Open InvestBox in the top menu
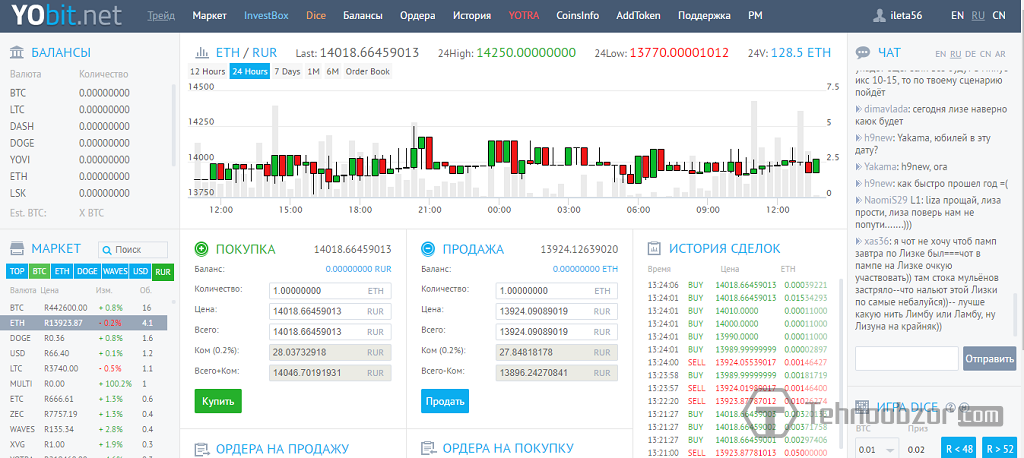Viewport: 1024px width, 458px height. pos(266,16)
